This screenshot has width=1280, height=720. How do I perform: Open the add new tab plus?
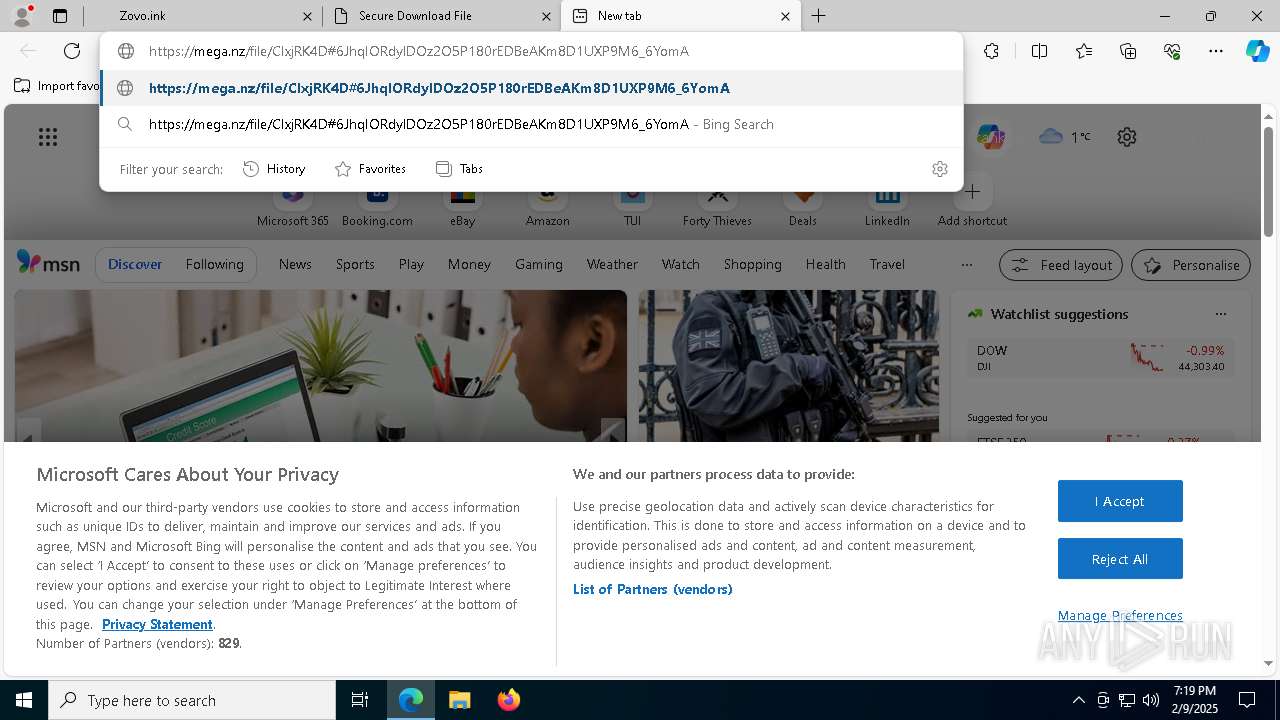818,16
